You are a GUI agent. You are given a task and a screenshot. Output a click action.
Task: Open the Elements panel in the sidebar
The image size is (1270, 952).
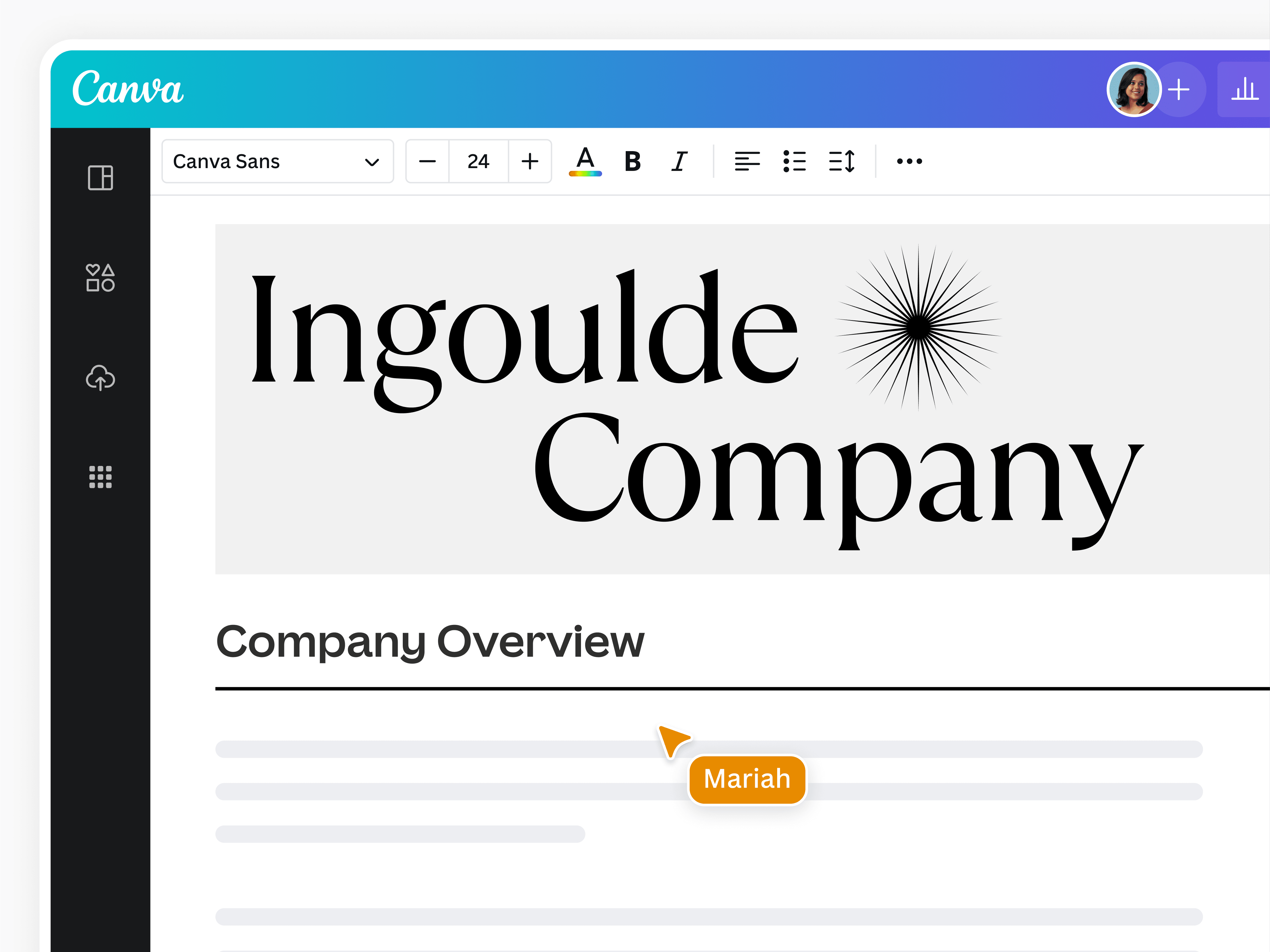click(100, 279)
